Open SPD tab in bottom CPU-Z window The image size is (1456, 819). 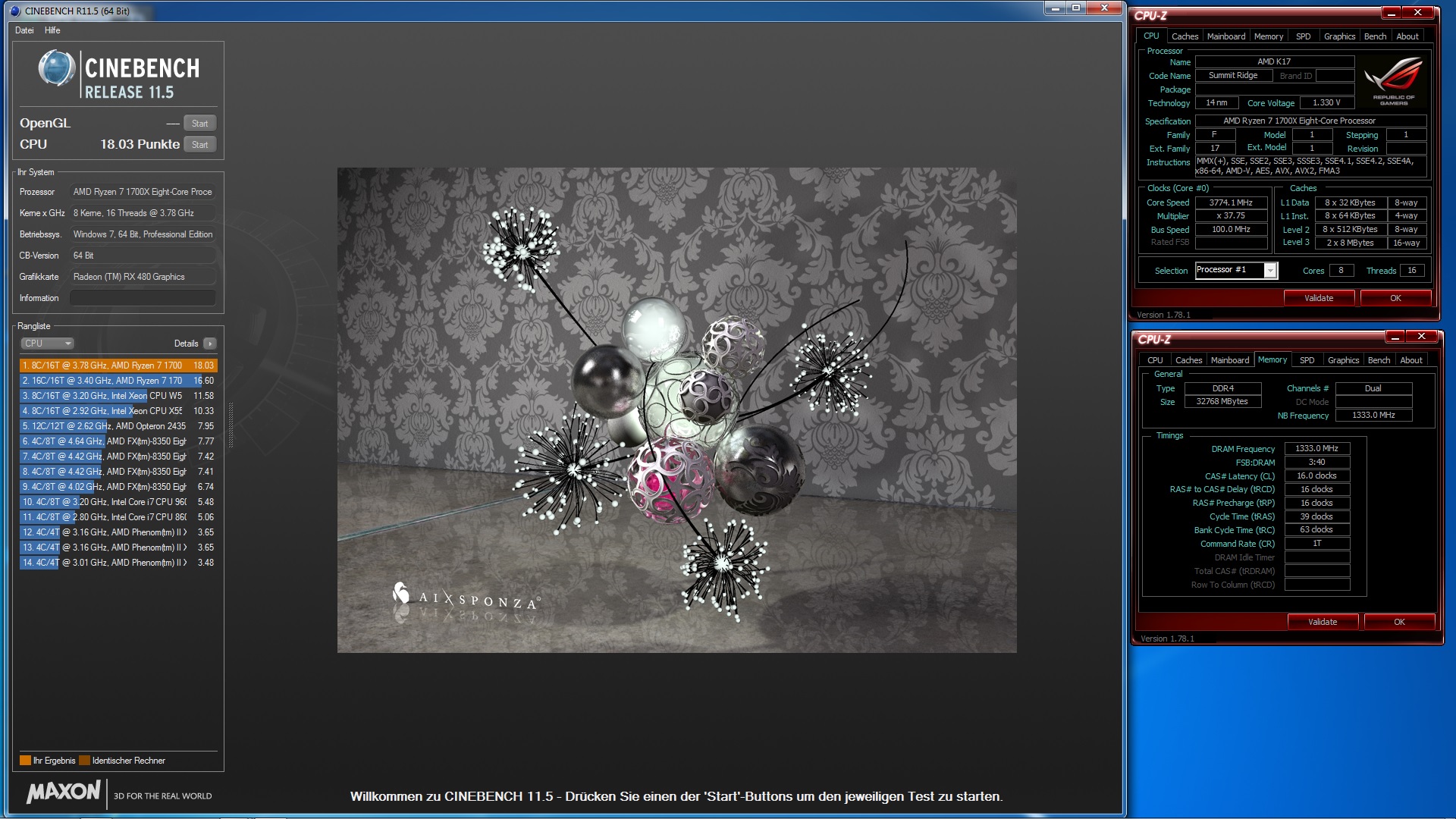pos(1307,360)
